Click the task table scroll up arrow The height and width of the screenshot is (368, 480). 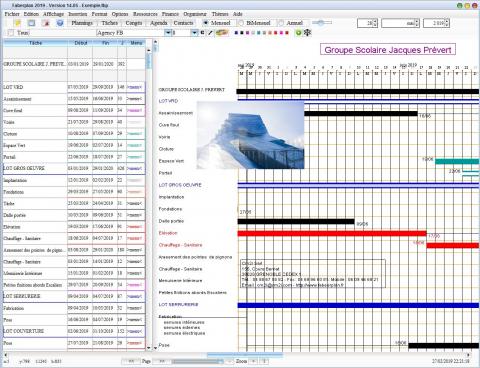(149, 50)
